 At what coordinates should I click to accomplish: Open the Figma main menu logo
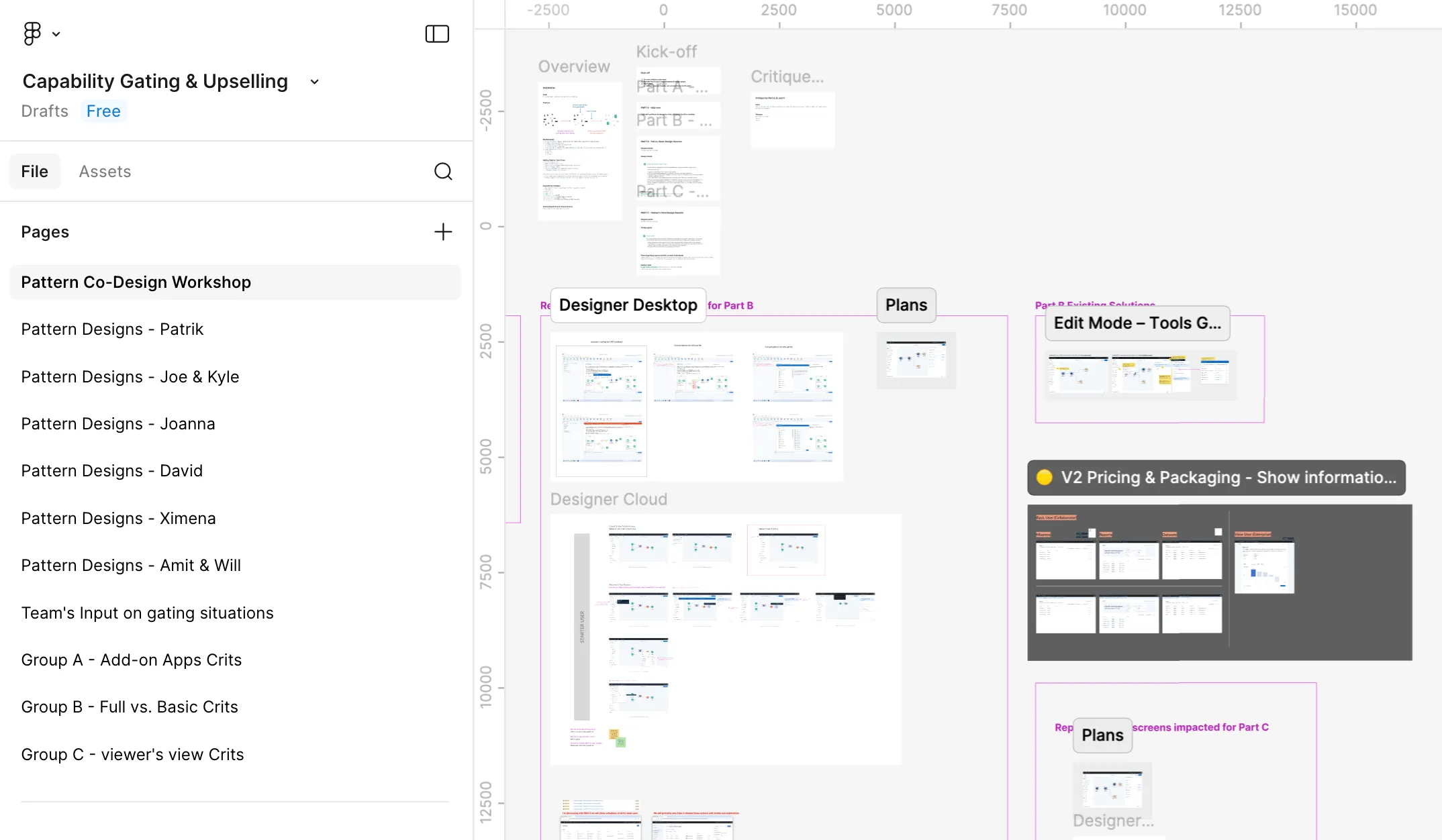pyautogui.click(x=32, y=34)
